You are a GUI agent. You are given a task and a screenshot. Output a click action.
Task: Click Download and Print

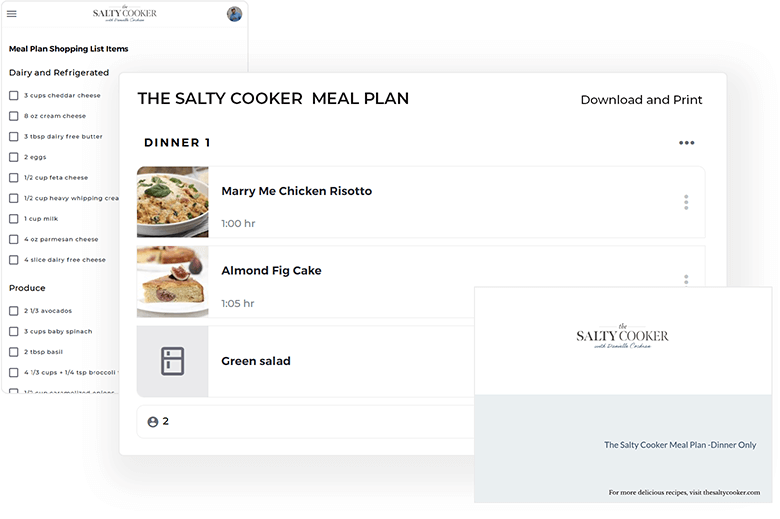click(641, 100)
